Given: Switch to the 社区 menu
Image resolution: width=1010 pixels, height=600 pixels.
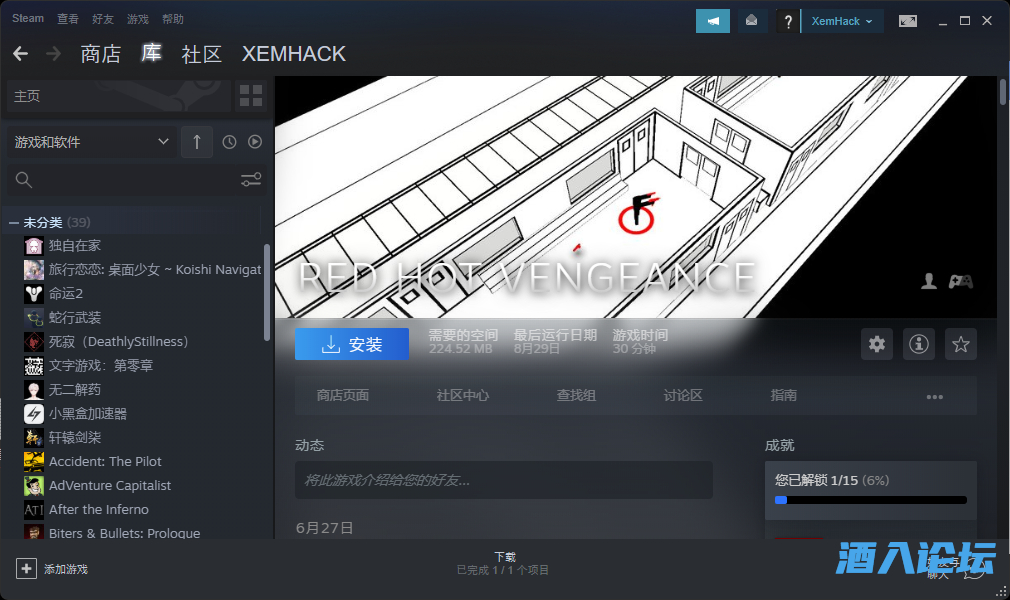Looking at the screenshot, I should point(201,54).
